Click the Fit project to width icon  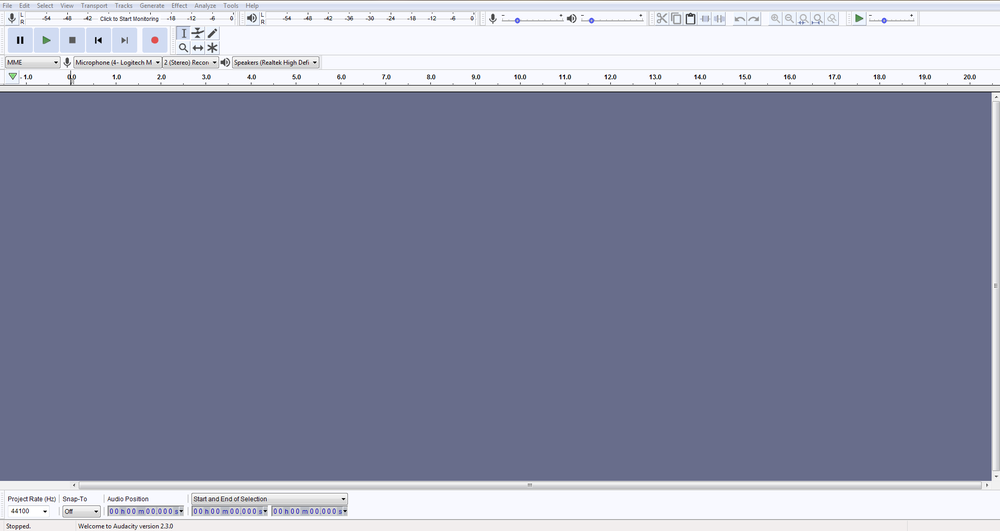[818, 18]
